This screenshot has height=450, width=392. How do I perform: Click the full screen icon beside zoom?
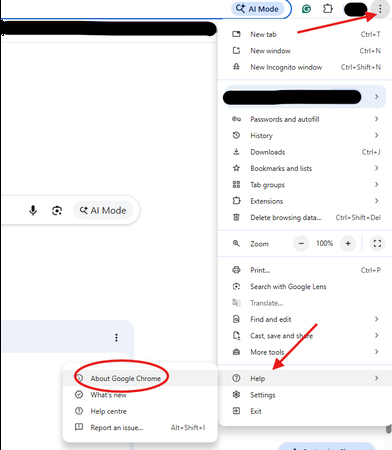(x=377, y=244)
